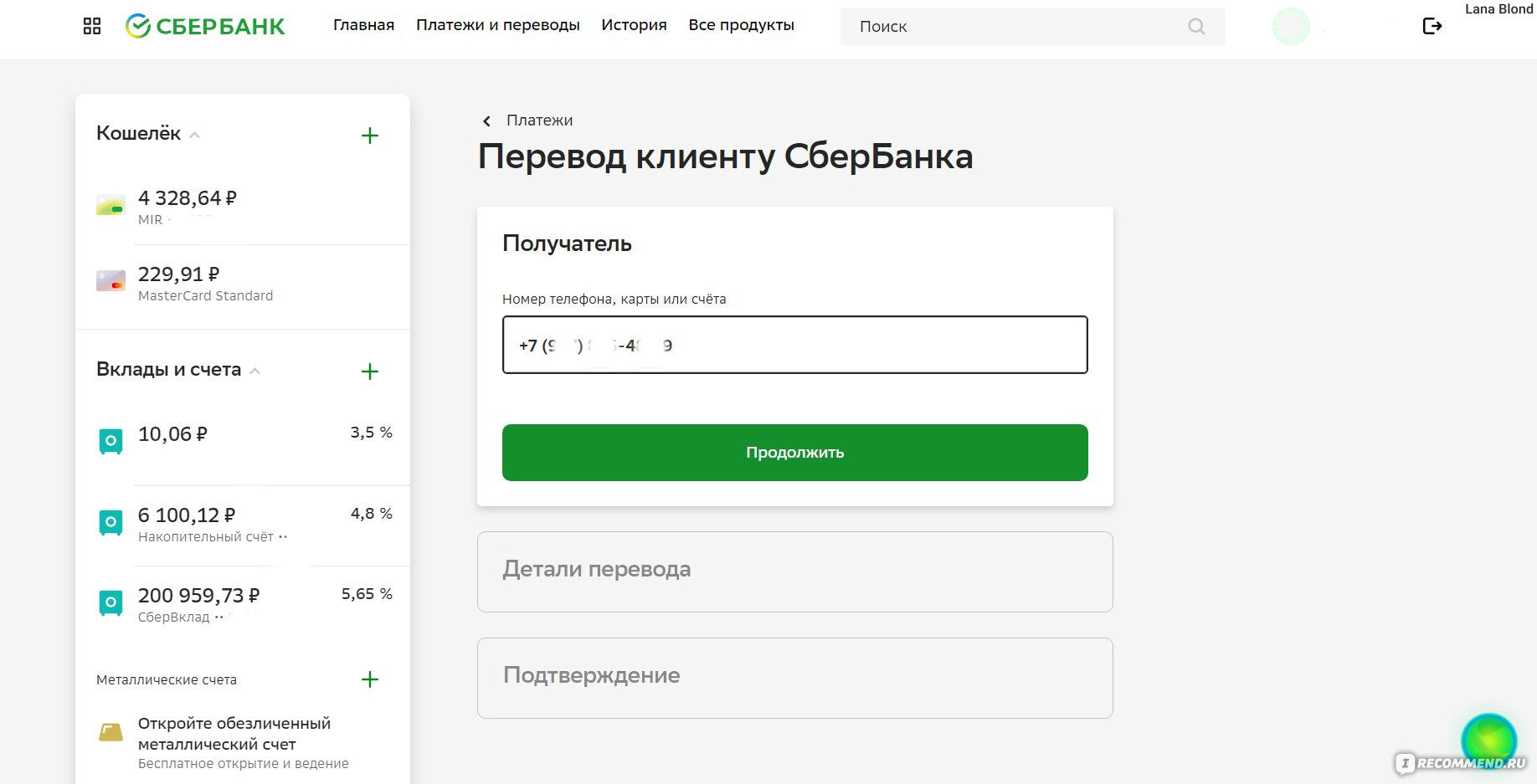The image size is (1537, 784).
Task: Click the Платежи breadcrumb link
Action: 539,120
